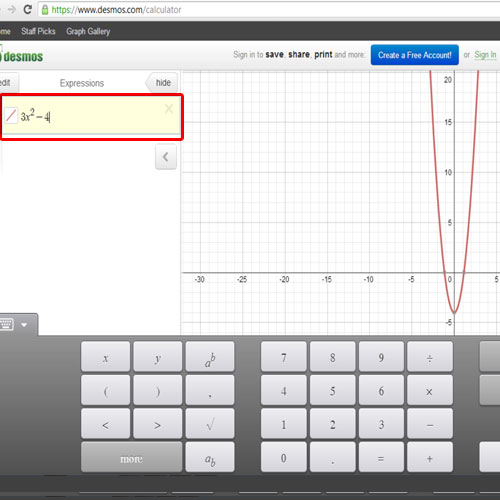Open the Graph Gallery menu item
The image size is (500, 500).
coord(88,31)
